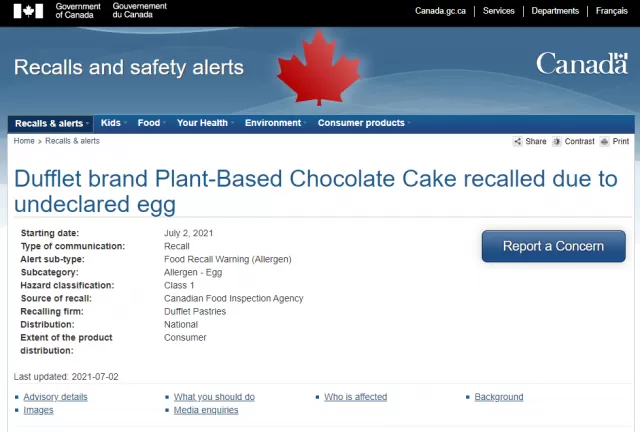Open the Recalls & alerts dropdown menu

[x=51, y=123]
